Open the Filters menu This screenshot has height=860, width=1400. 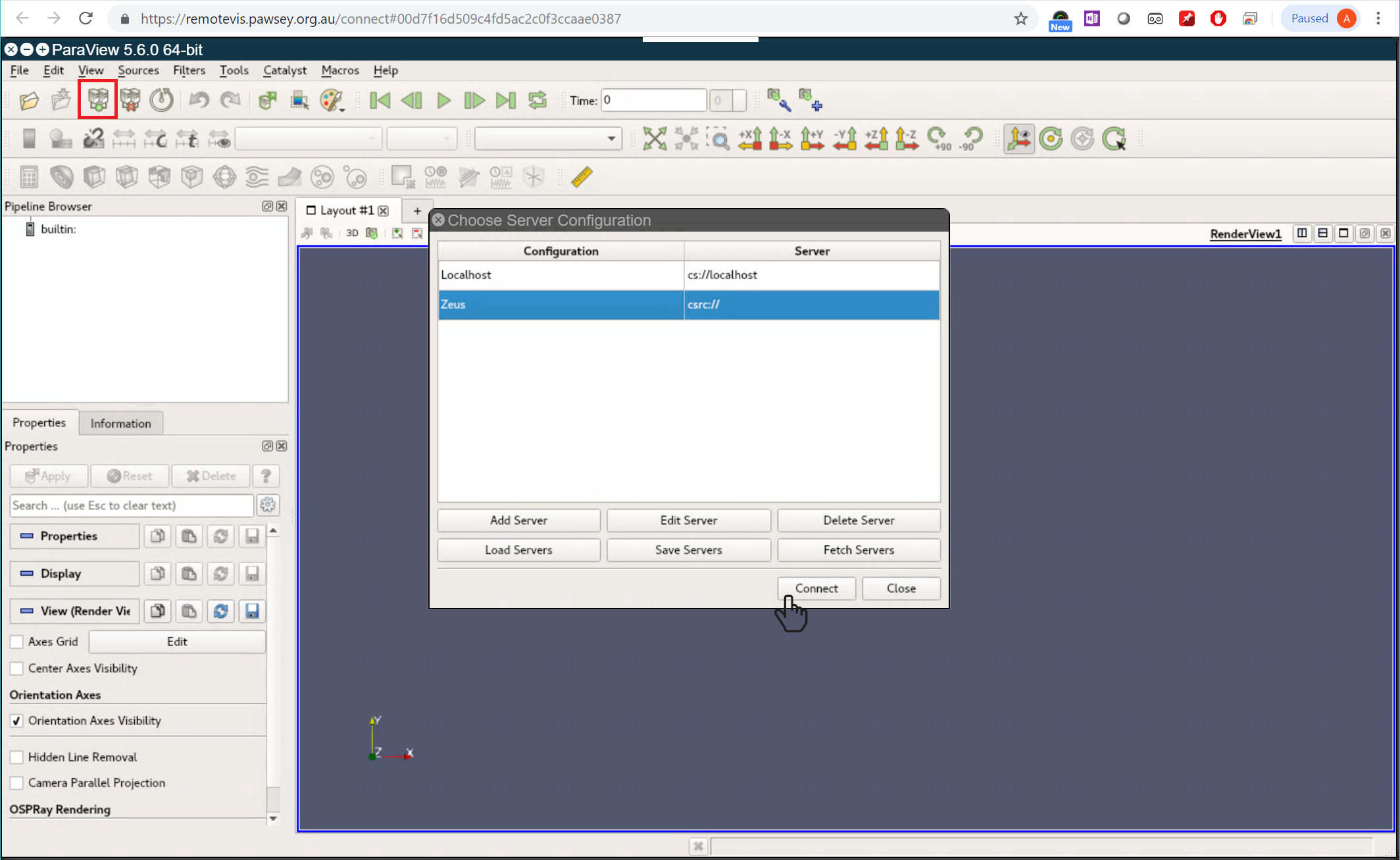click(x=189, y=70)
